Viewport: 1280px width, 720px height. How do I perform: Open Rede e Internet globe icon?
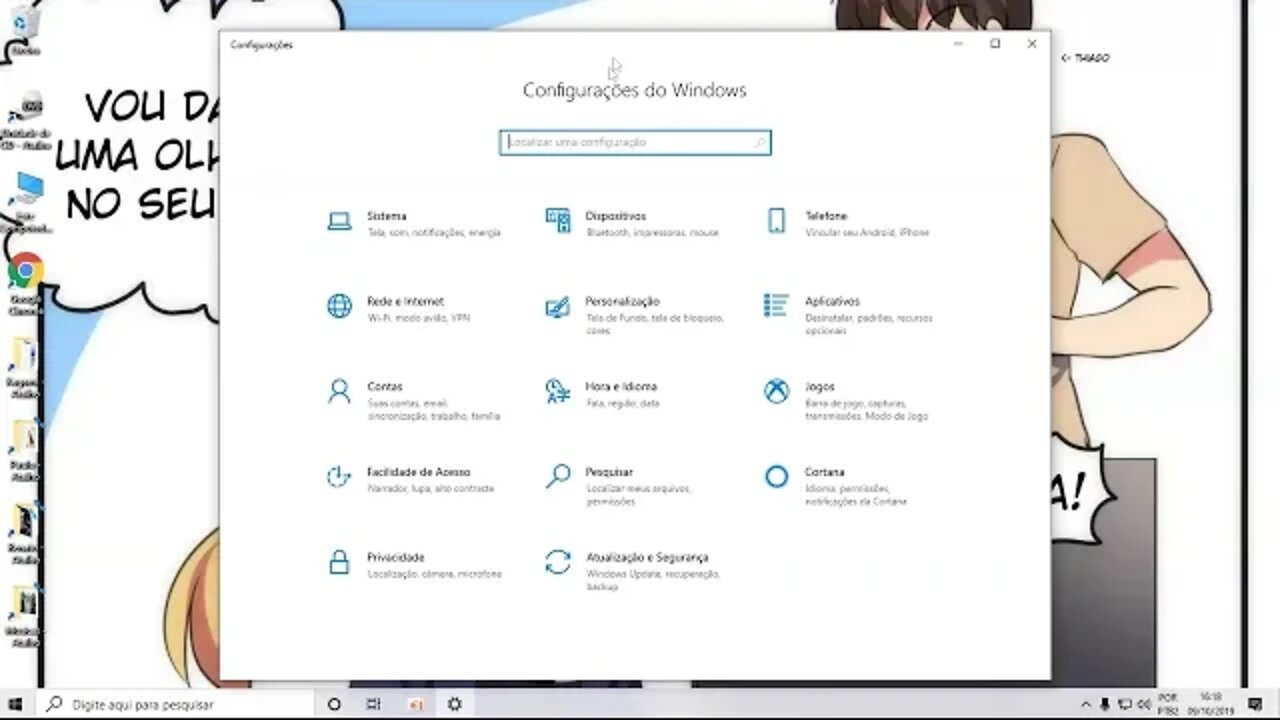coord(340,306)
